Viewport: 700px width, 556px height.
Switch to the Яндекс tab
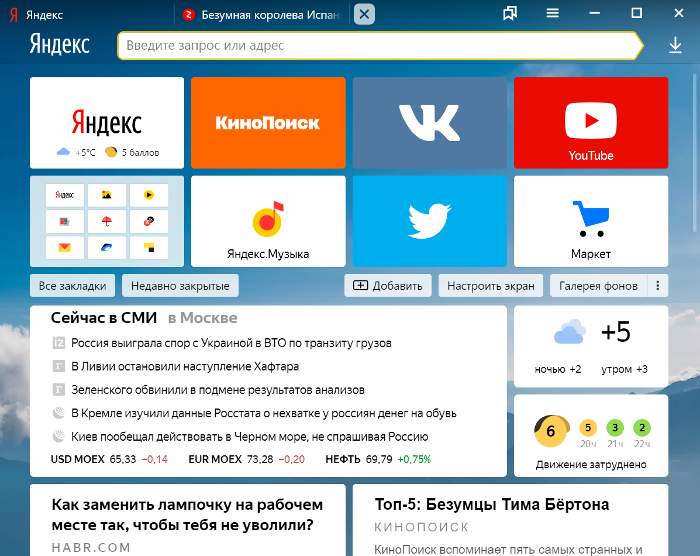87,15
